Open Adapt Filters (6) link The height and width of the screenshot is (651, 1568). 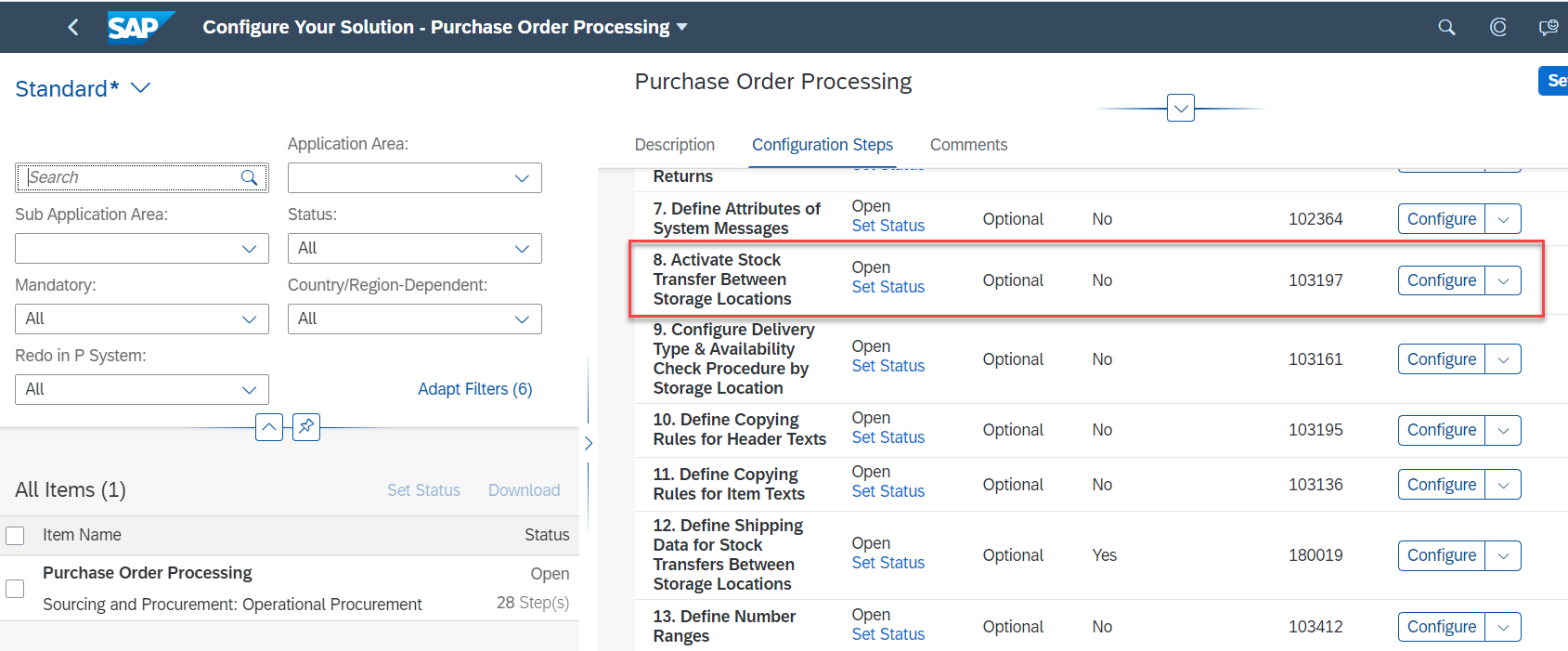tap(475, 389)
